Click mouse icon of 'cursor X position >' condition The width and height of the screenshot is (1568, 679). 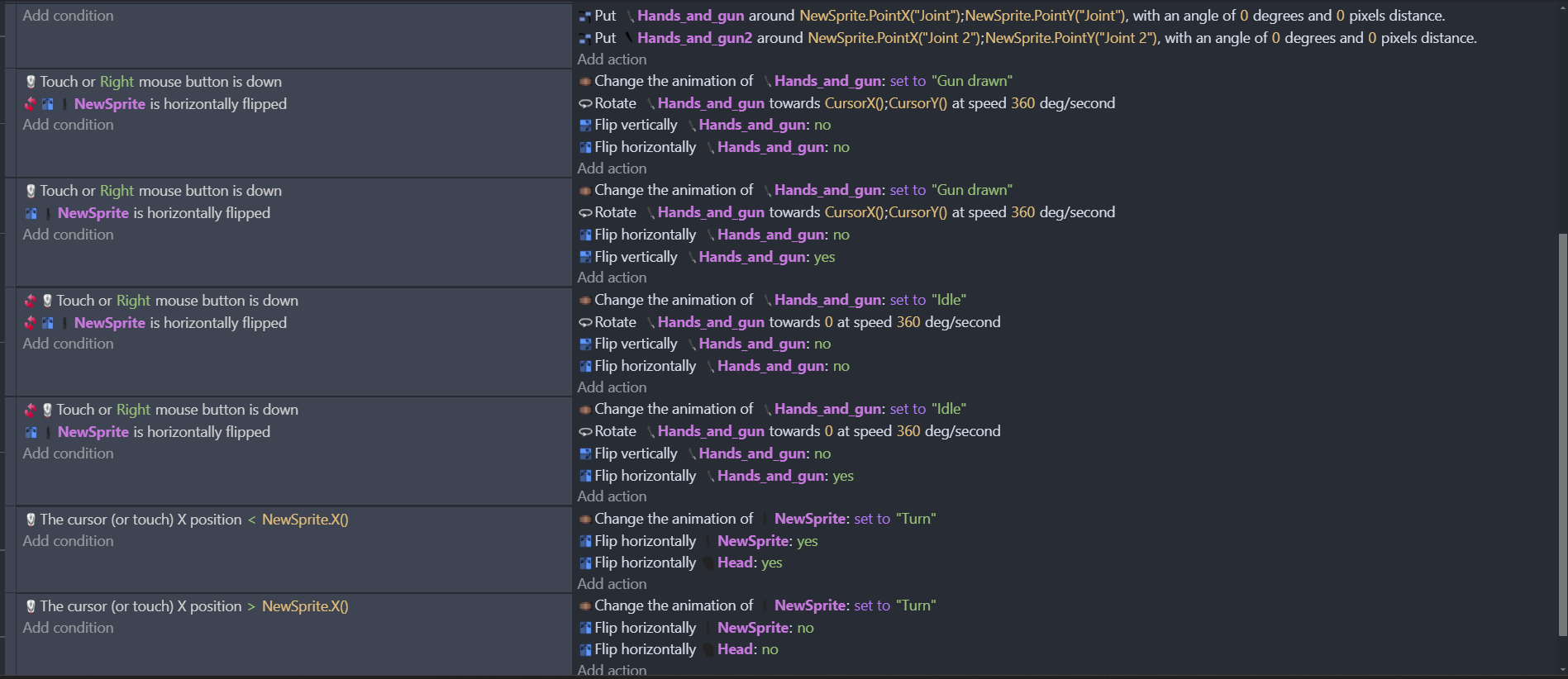31,606
